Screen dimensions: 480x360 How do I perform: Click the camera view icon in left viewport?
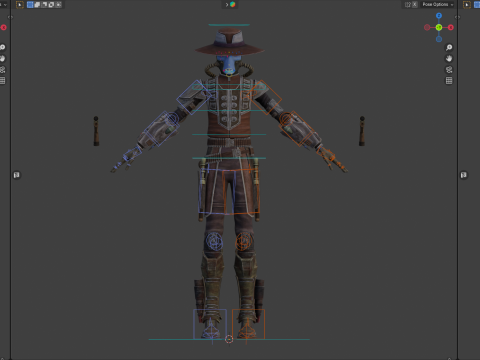point(2,70)
